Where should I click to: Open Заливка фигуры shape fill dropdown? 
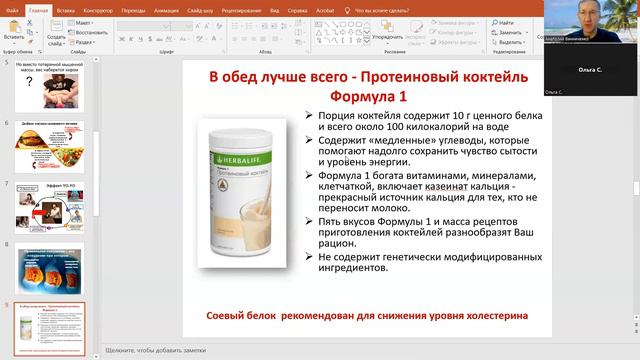[454, 23]
